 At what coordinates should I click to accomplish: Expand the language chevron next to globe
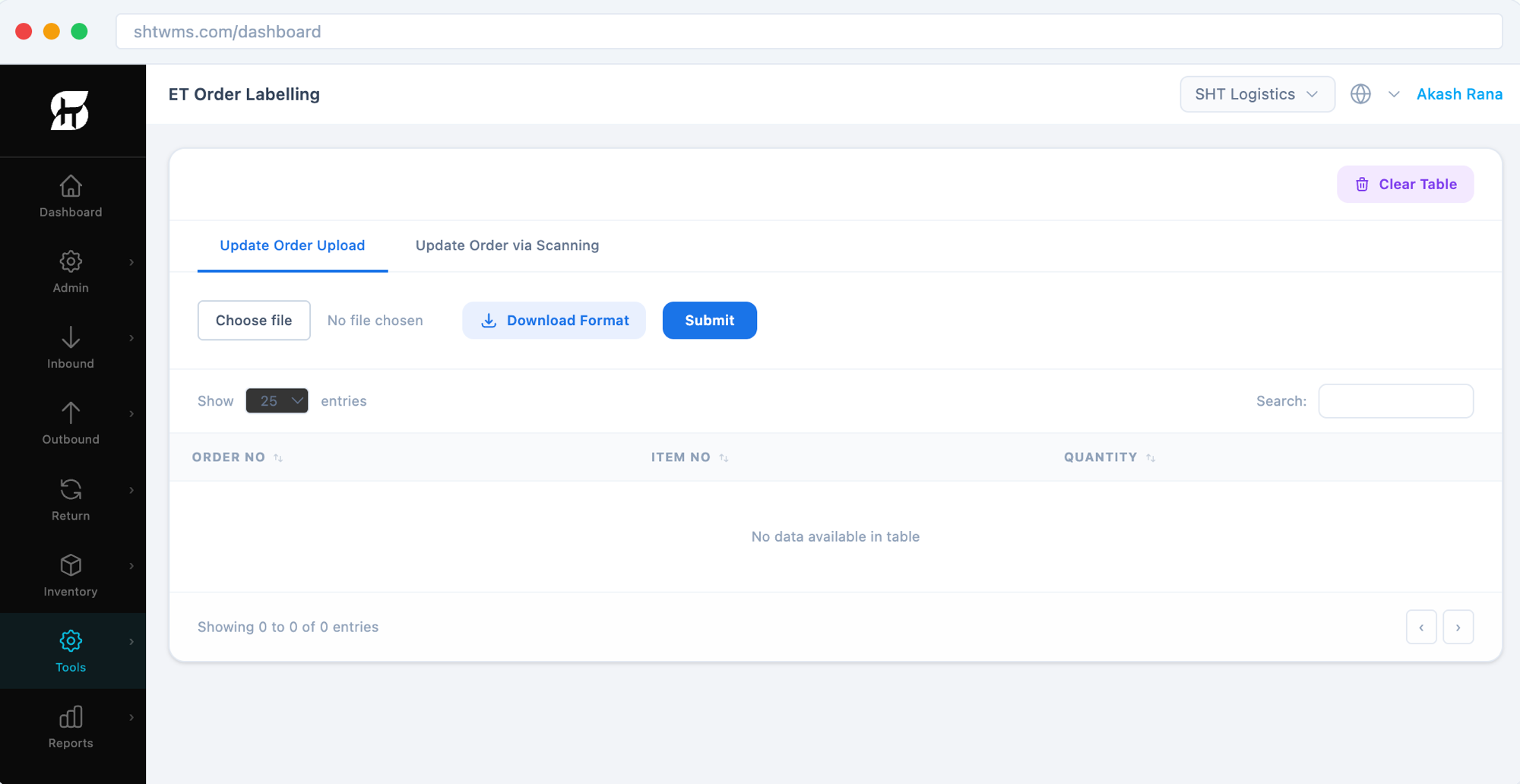point(1394,94)
